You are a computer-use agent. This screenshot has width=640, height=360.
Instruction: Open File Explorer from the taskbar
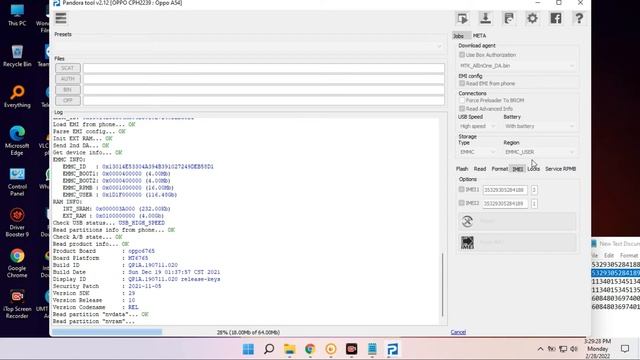pos(289,349)
